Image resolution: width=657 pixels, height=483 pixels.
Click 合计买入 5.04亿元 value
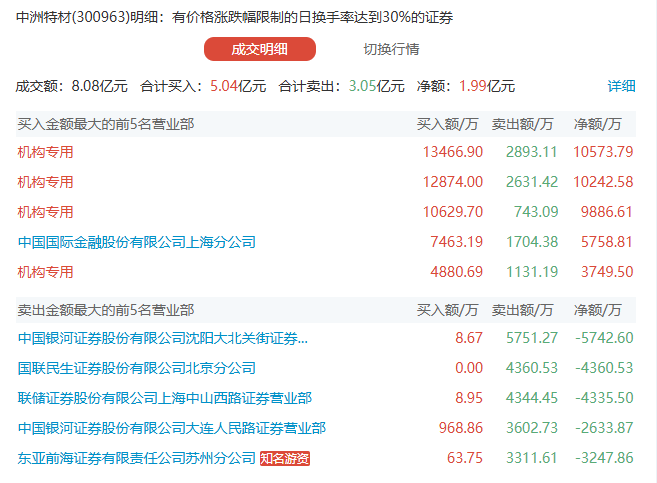coord(238,86)
